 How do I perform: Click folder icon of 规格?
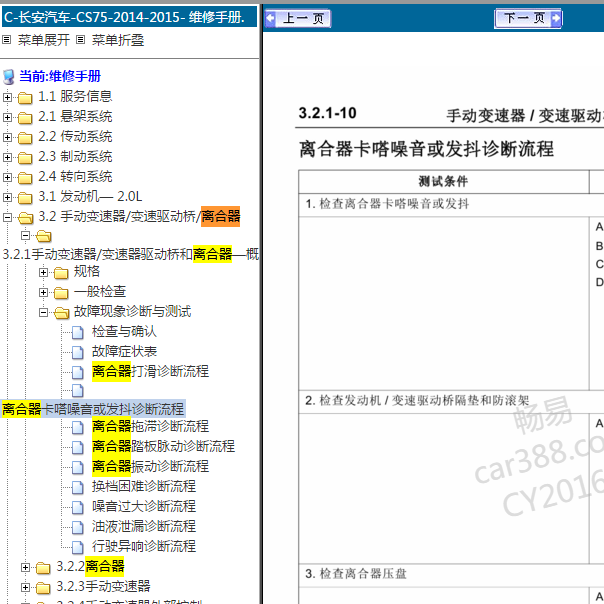pos(61,273)
